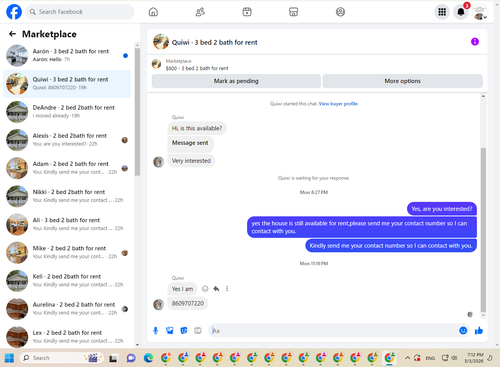Click the conversation list scrollbar
The image size is (500, 367).
click(137, 112)
